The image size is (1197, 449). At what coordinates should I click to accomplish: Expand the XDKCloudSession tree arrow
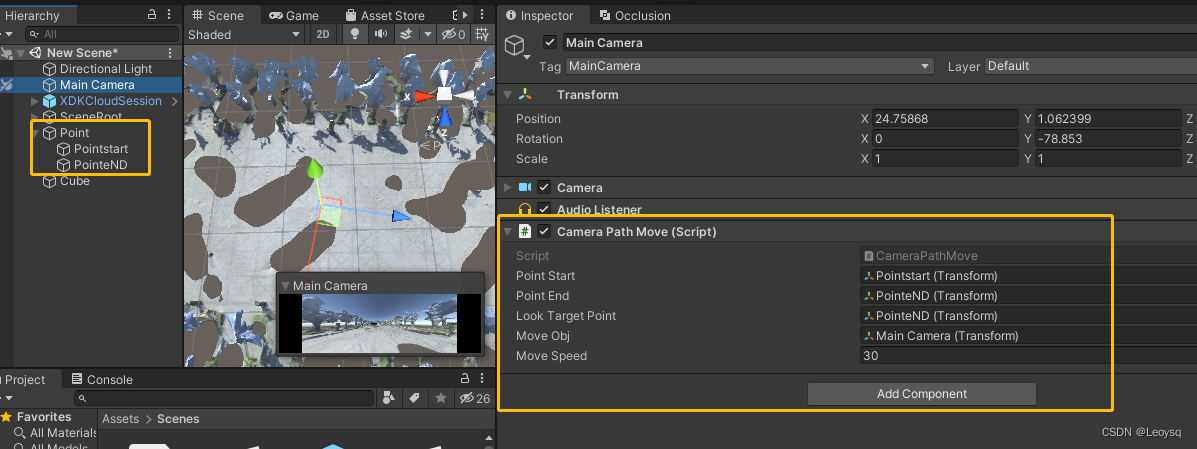(34, 101)
